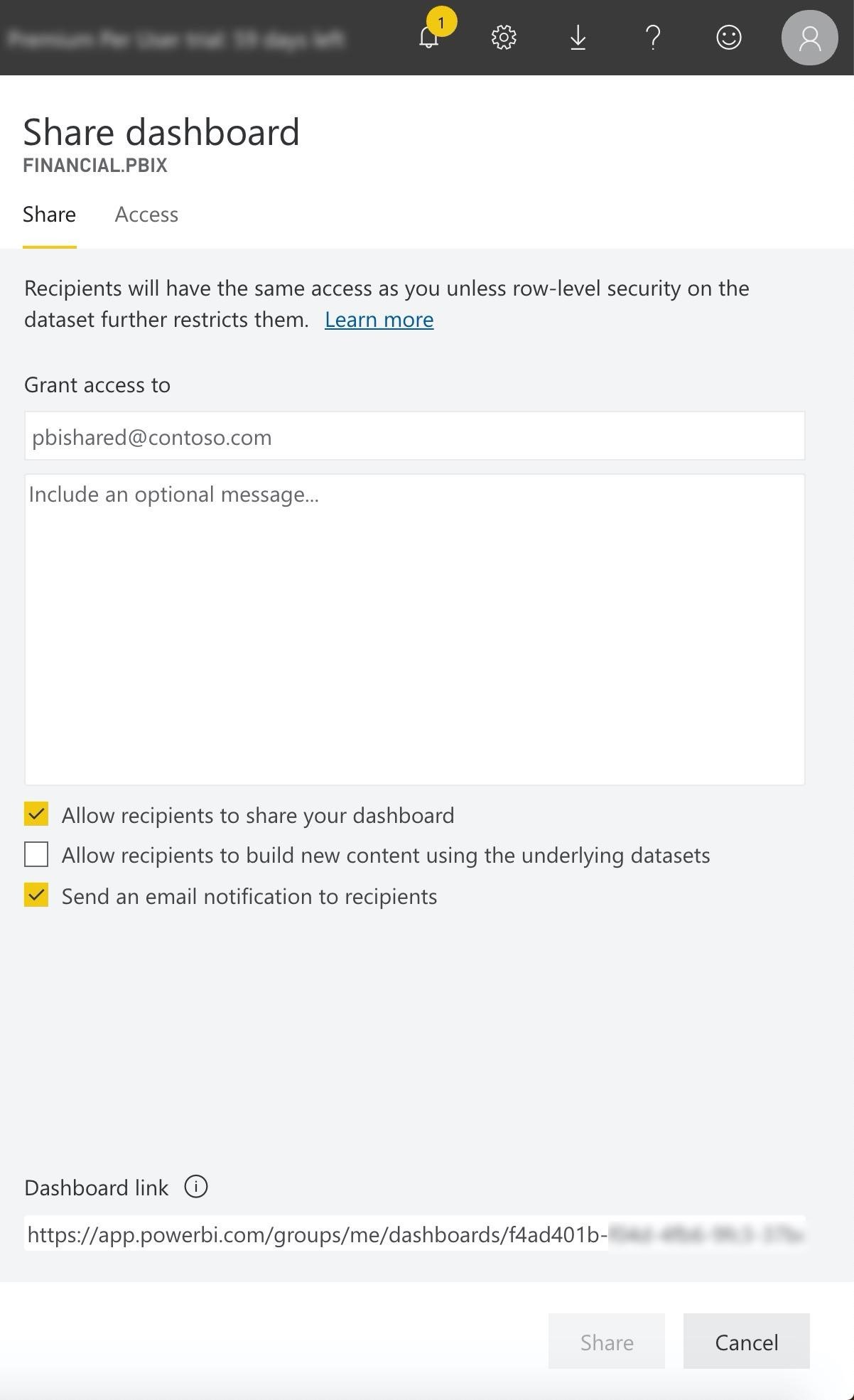Click the Dashboard link info icon
854x1400 pixels.
pos(196,1187)
